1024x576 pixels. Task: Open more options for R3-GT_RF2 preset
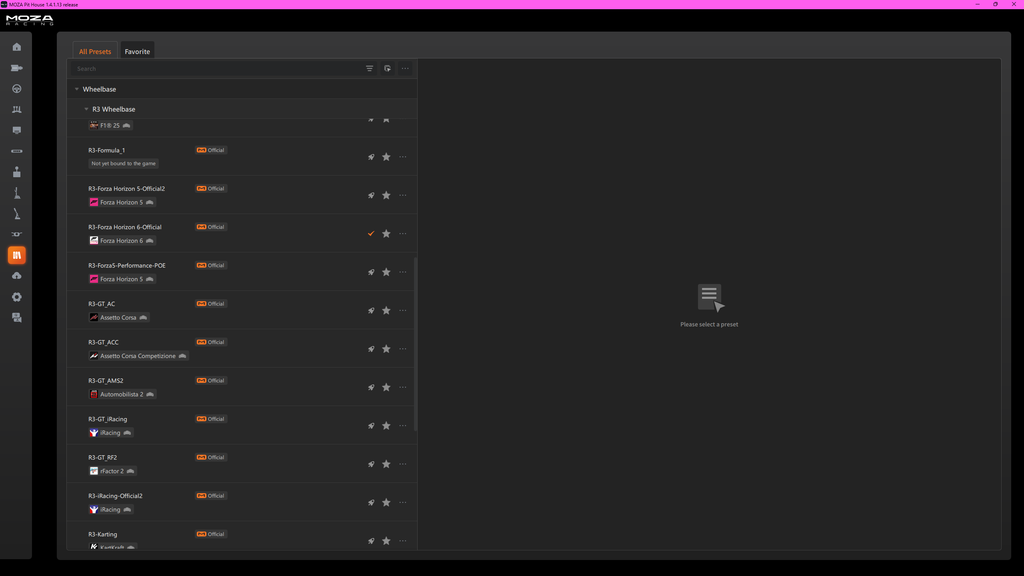point(403,464)
